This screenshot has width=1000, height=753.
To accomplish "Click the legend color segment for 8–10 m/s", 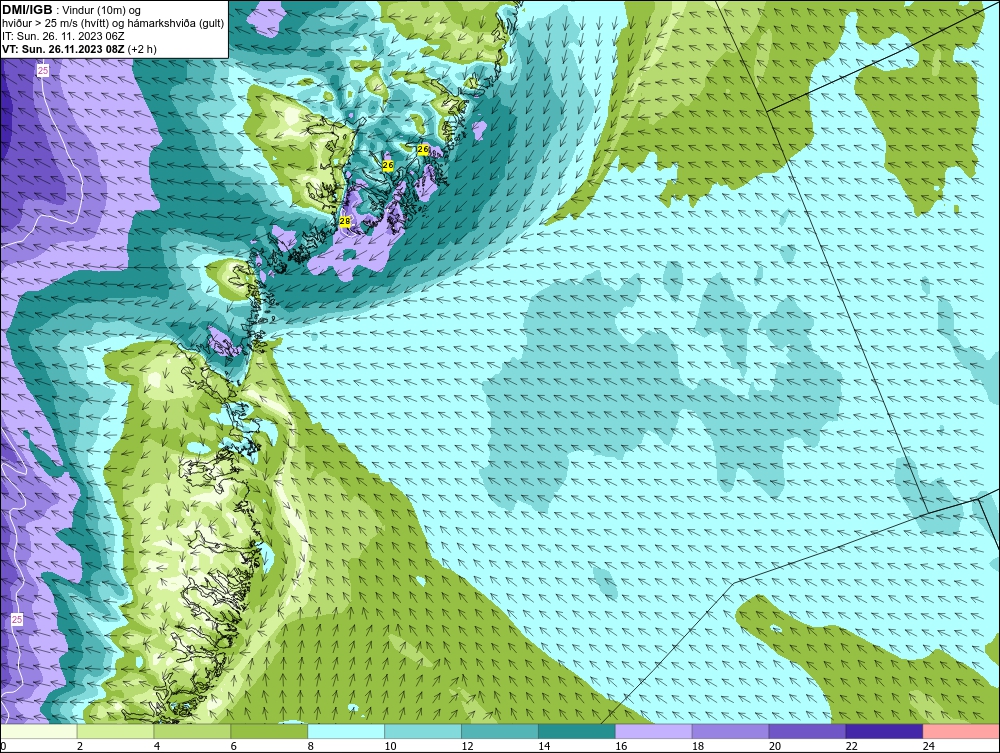I will pyautogui.click(x=346, y=731).
